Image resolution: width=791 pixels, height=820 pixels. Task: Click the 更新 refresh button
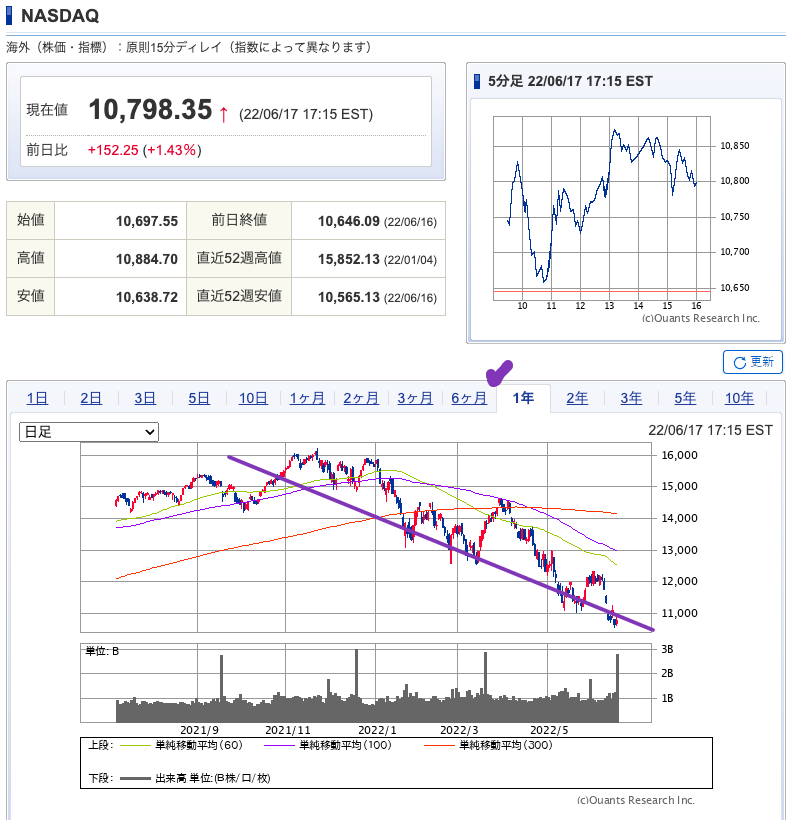[752, 362]
